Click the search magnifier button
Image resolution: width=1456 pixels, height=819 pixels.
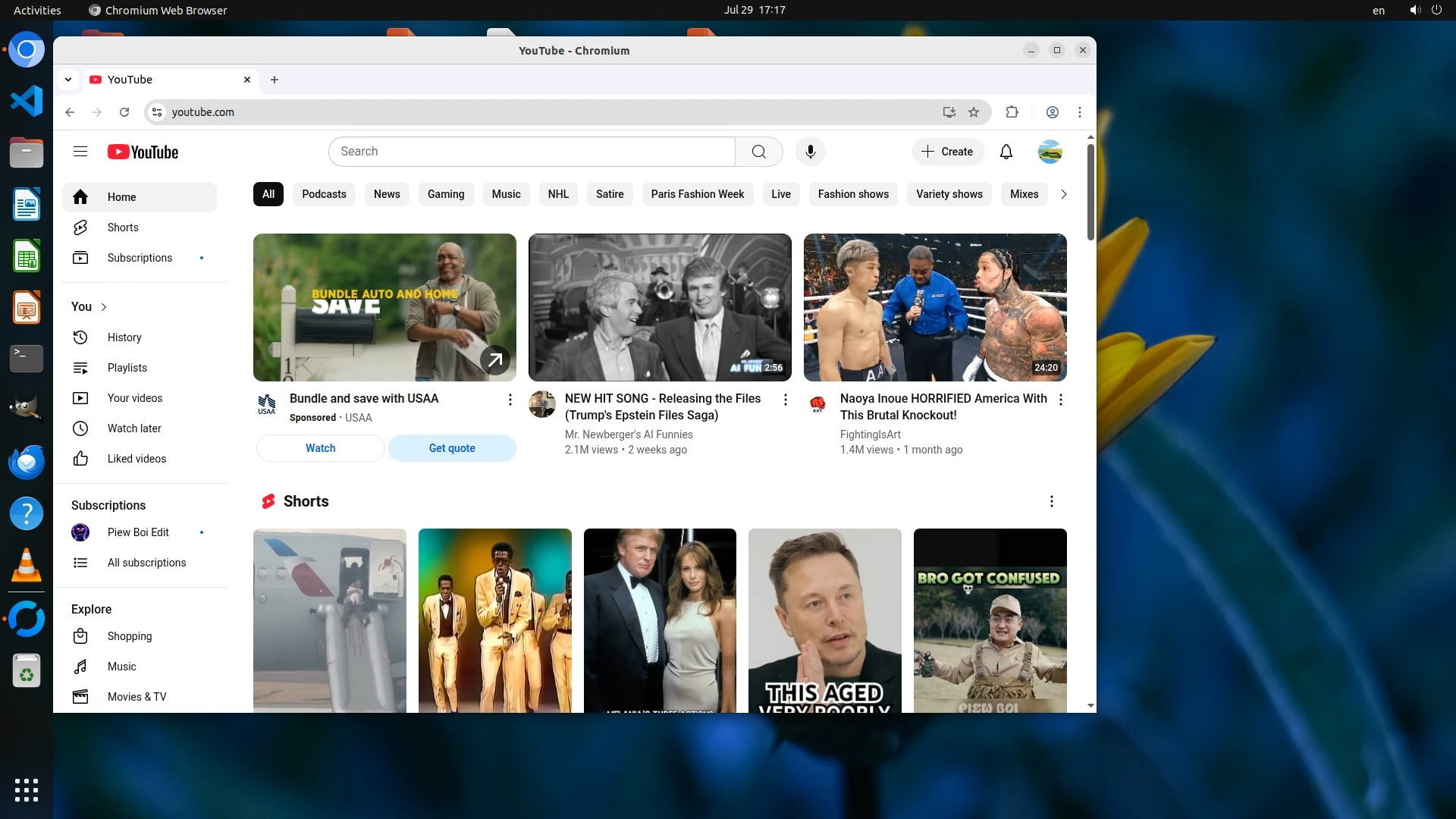pyautogui.click(x=758, y=152)
